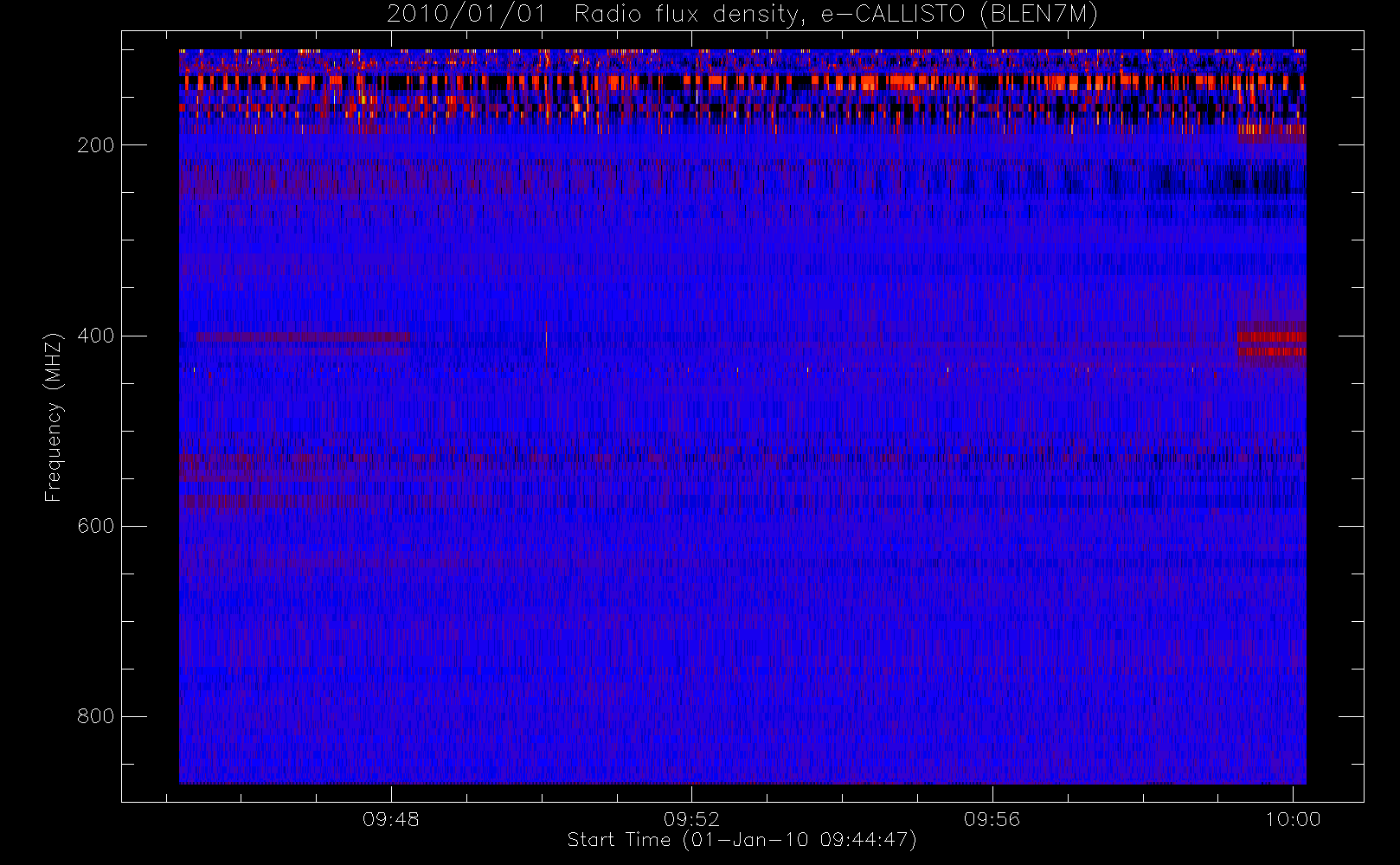Click the 200 frequency axis label

95,145
